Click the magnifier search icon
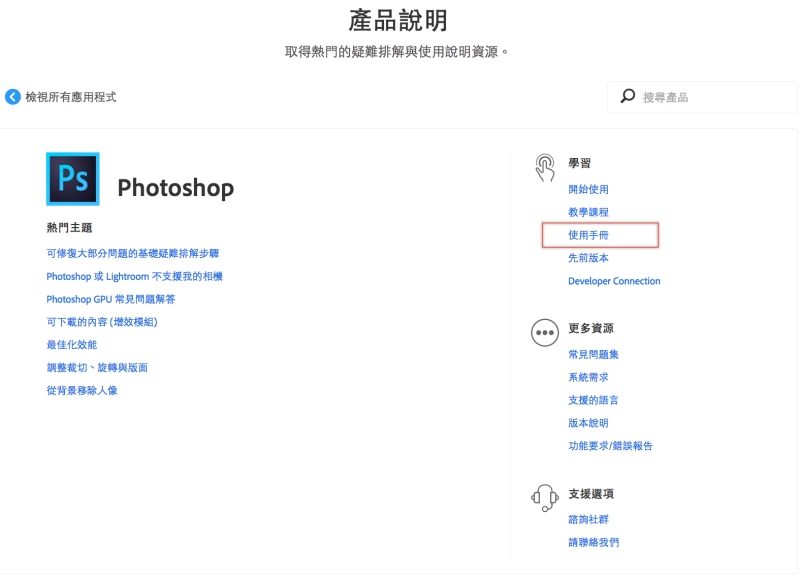The height and width of the screenshot is (578, 800). pos(628,96)
